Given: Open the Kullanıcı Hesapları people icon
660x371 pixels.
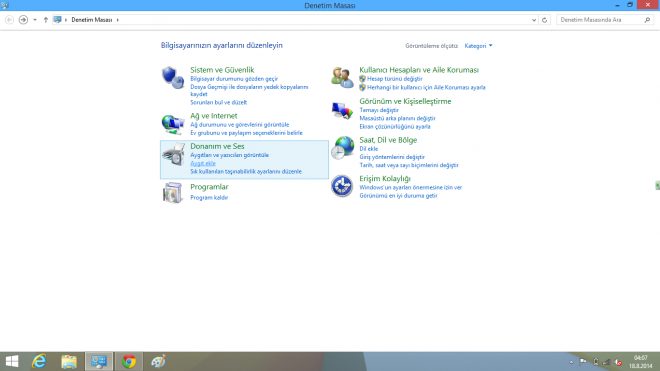Looking at the screenshot, I should [x=342, y=77].
